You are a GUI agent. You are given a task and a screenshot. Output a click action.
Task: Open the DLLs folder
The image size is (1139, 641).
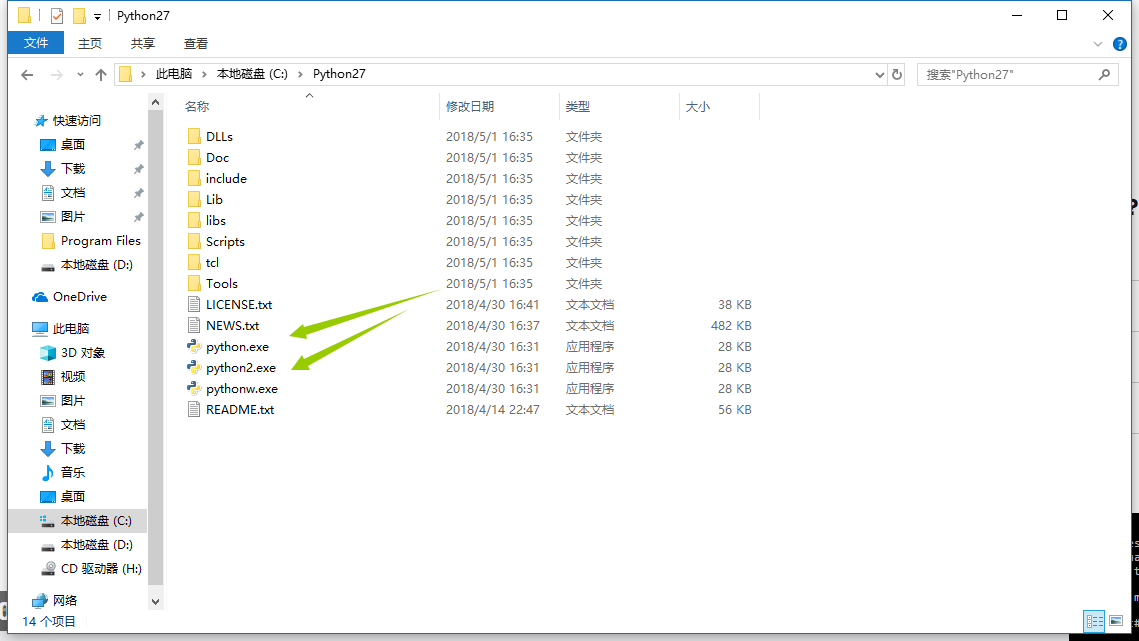coord(219,137)
